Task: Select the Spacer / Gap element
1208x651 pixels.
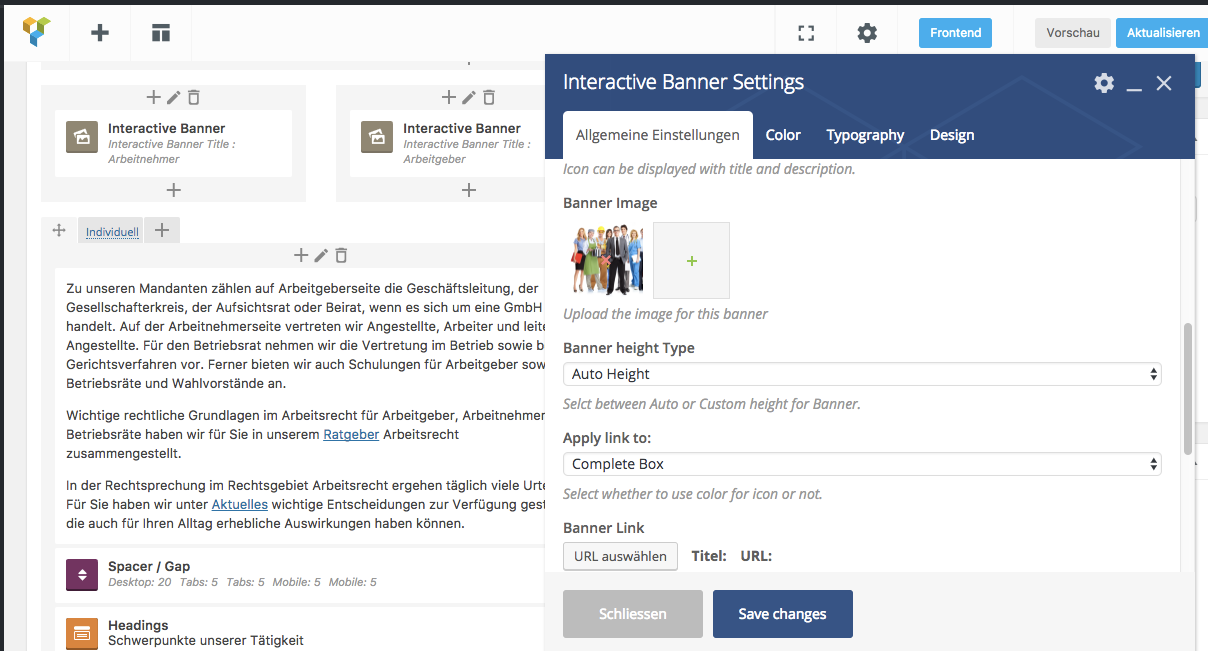Action: tap(300, 574)
